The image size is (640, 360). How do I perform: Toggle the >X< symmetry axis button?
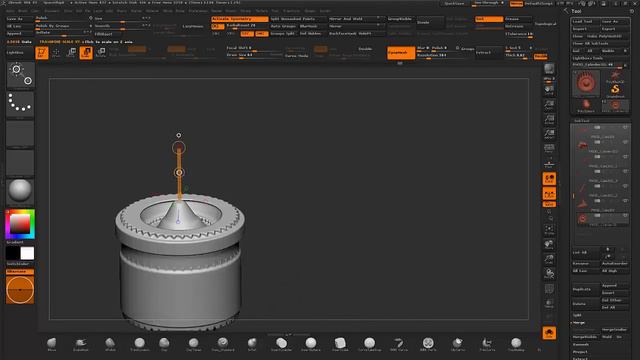click(218, 27)
